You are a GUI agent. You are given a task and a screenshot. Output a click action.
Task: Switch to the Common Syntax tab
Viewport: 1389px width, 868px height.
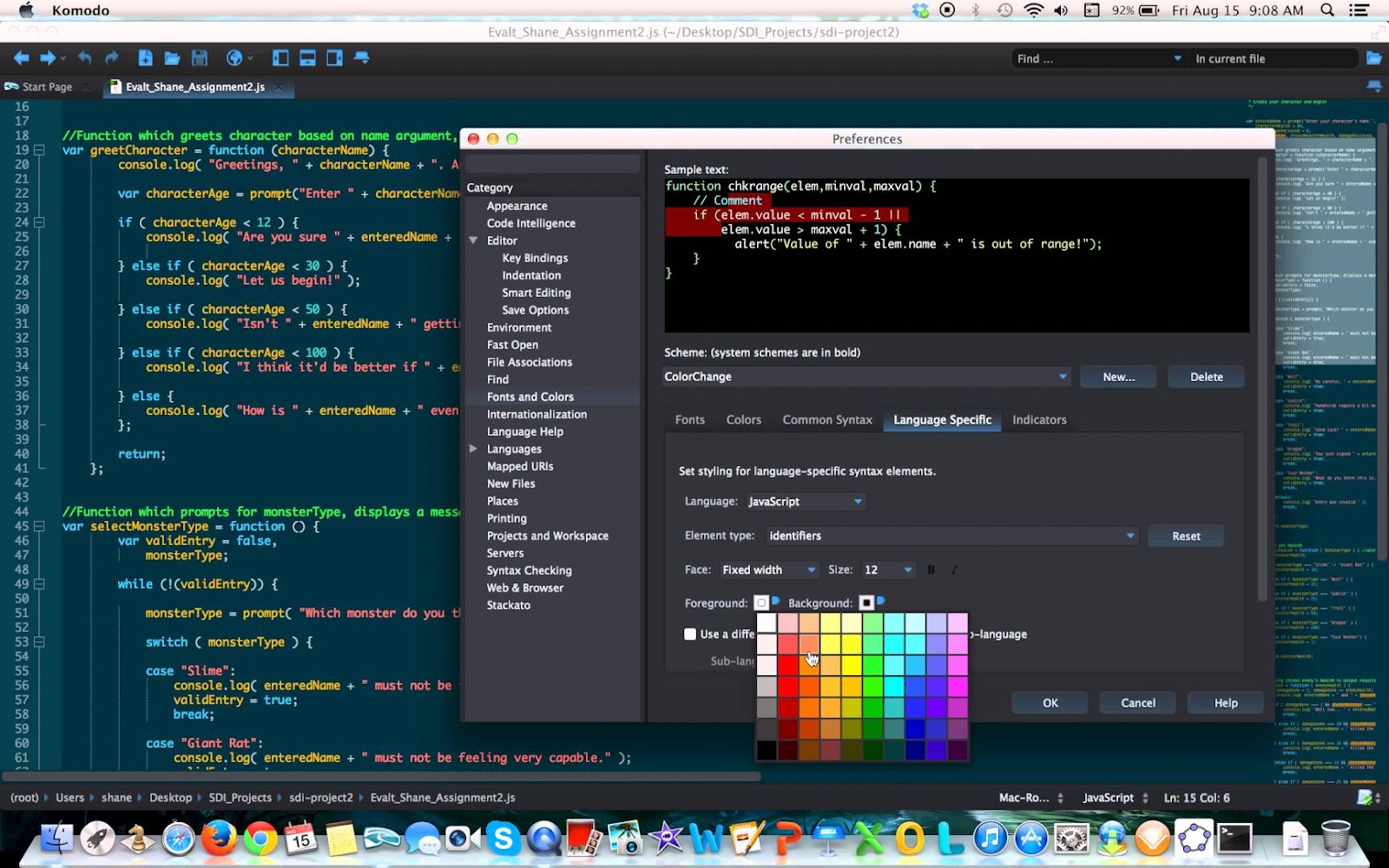(x=826, y=420)
